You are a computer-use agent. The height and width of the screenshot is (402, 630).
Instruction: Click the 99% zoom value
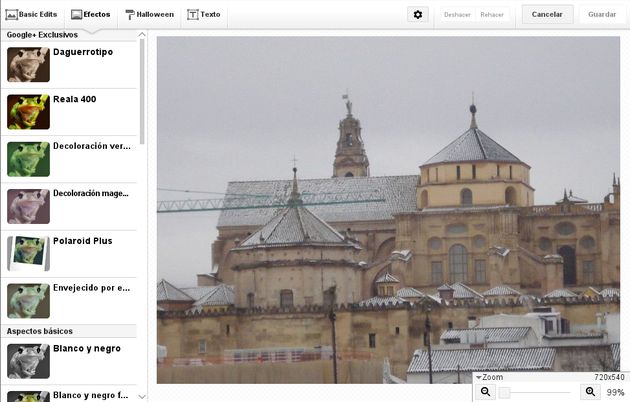(615, 392)
